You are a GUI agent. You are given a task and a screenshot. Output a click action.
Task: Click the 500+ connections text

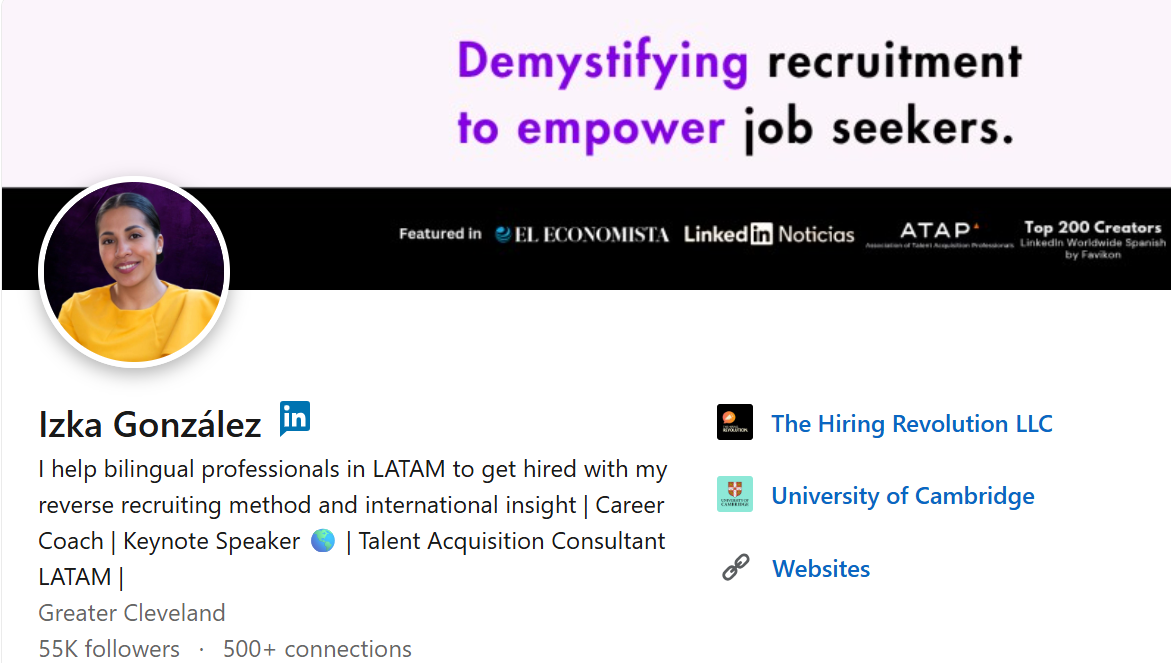[x=317, y=648]
